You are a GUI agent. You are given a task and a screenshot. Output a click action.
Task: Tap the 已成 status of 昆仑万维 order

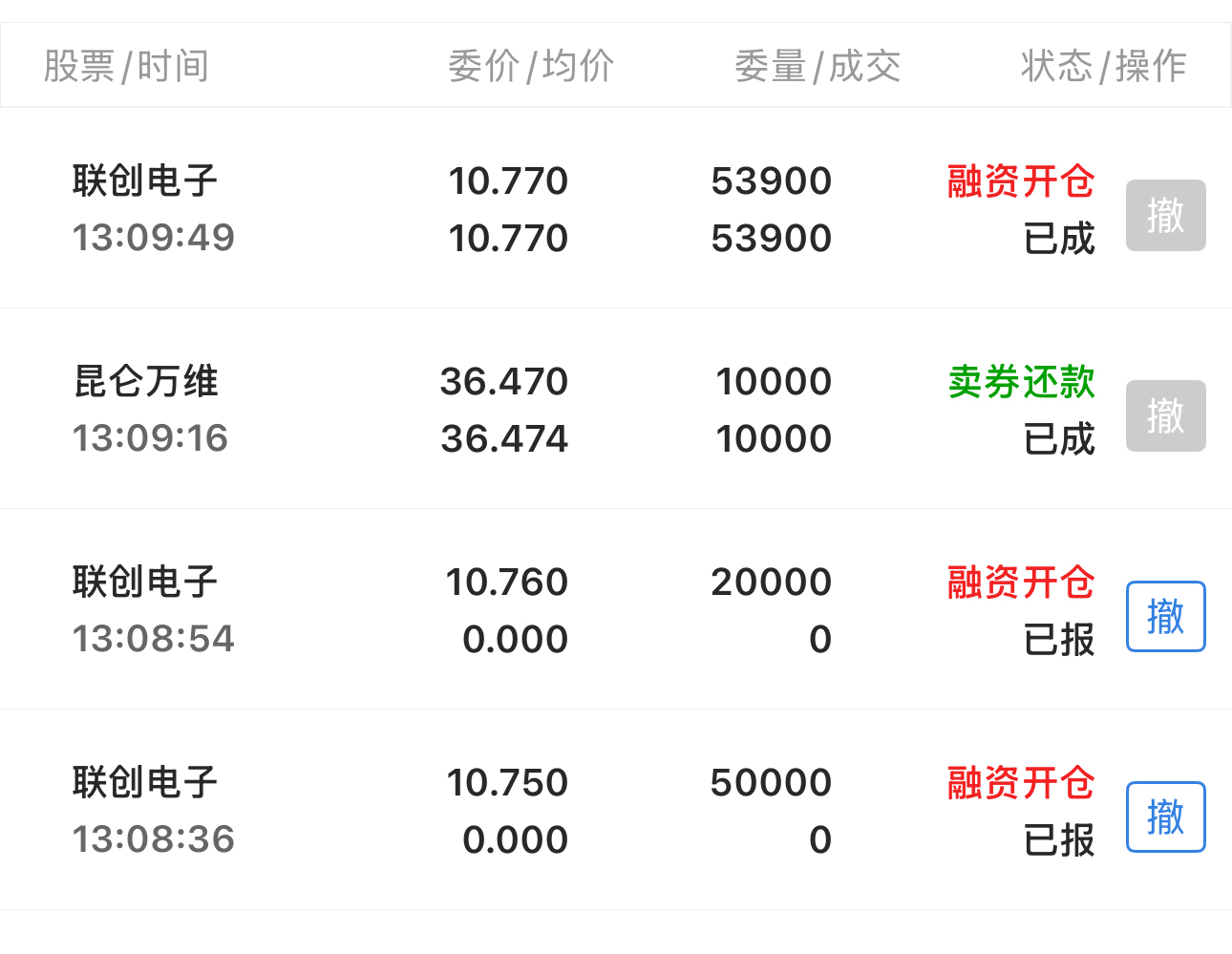click(1059, 438)
